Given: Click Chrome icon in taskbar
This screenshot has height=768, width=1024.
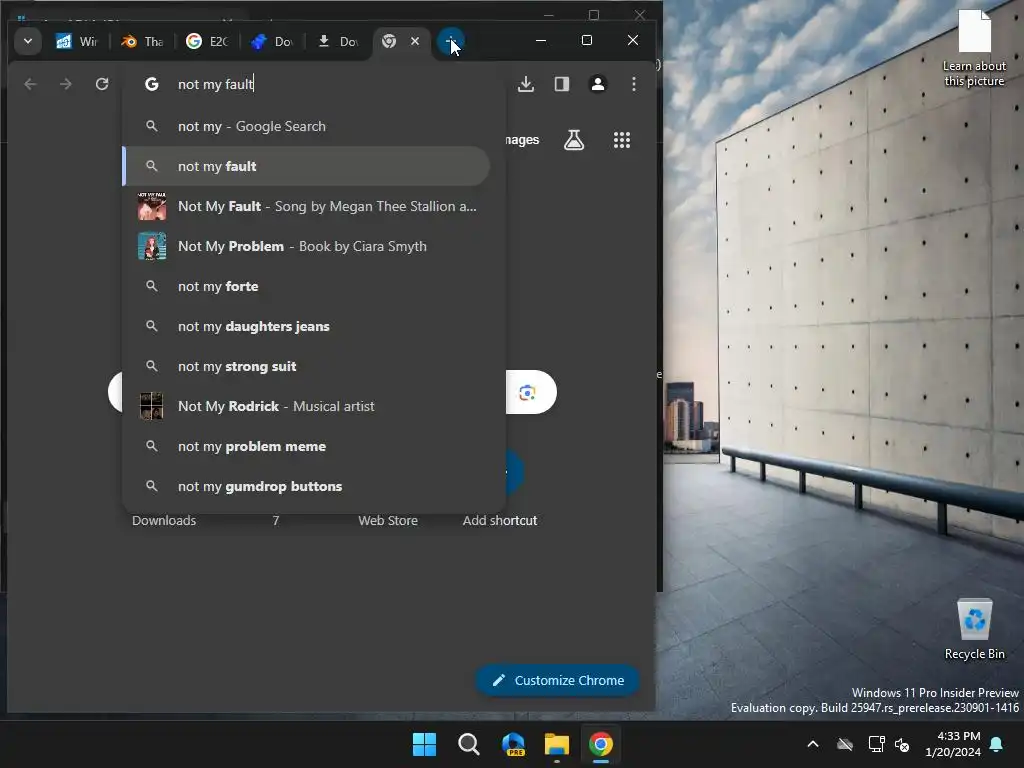Looking at the screenshot, I should [601, 744].
